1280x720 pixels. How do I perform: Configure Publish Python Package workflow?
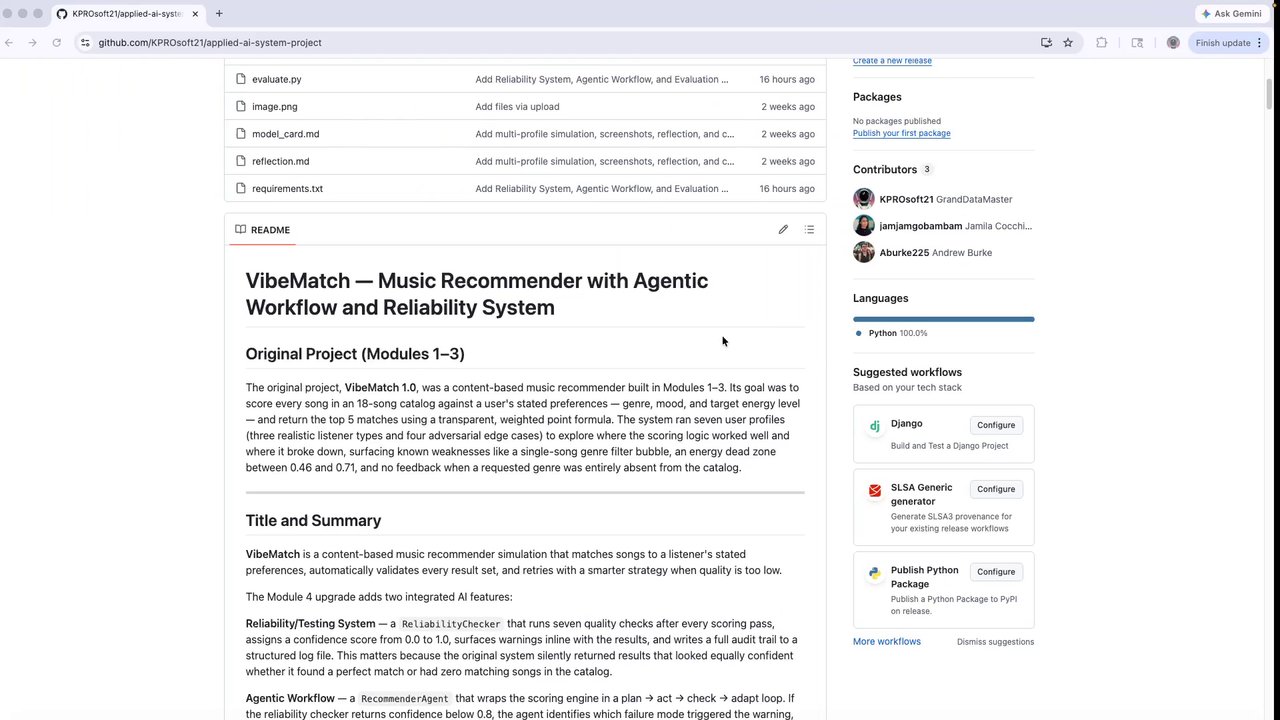pos(996,572)
